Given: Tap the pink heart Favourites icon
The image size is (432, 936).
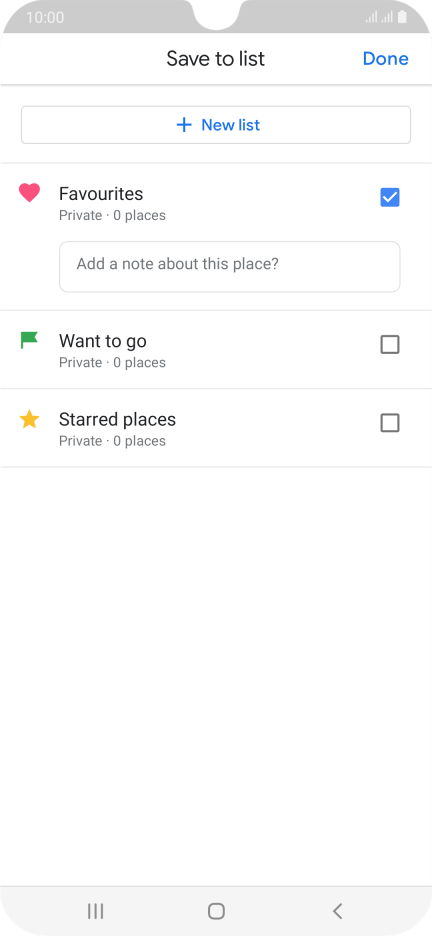Looking at the screenshot, I should tap(29, 193).
